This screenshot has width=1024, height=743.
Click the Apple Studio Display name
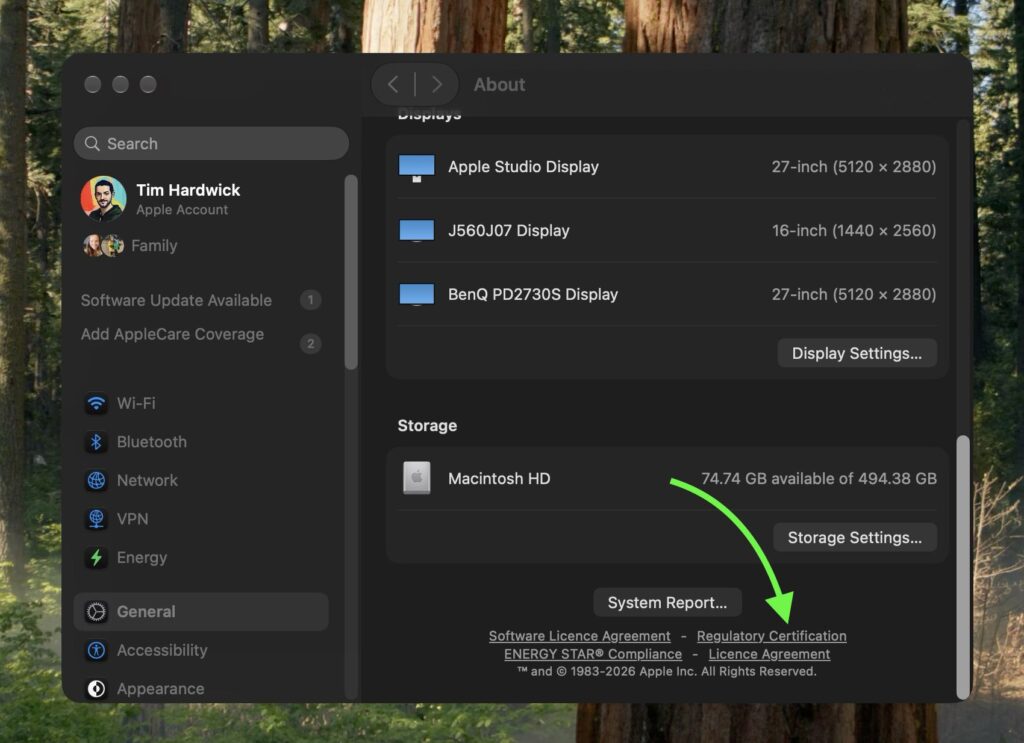click(x=523, y=167)
